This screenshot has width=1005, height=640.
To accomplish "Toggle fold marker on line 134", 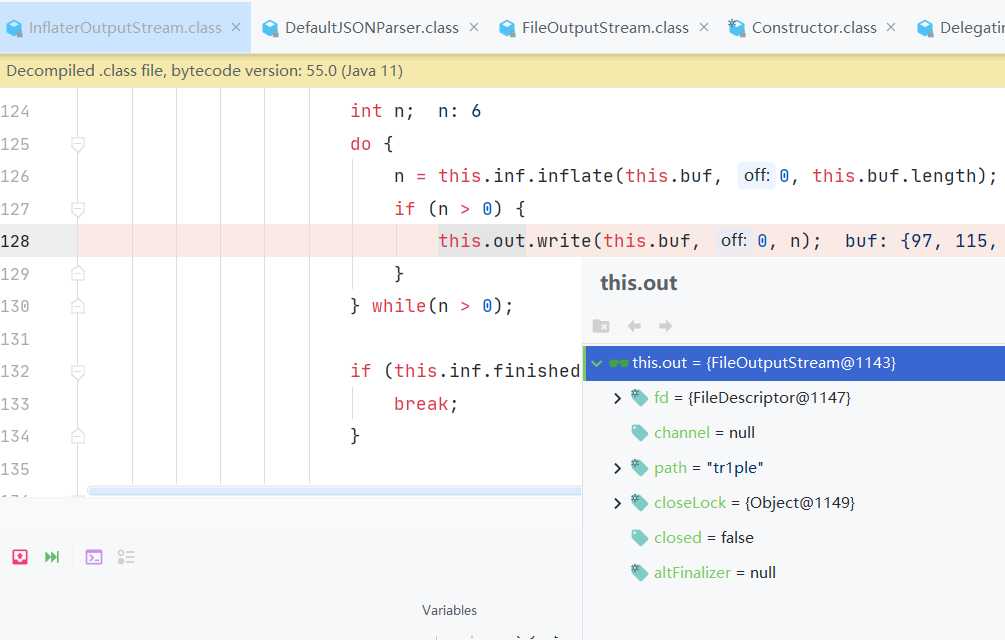I will pyautogui.click(x=78, y=437).
